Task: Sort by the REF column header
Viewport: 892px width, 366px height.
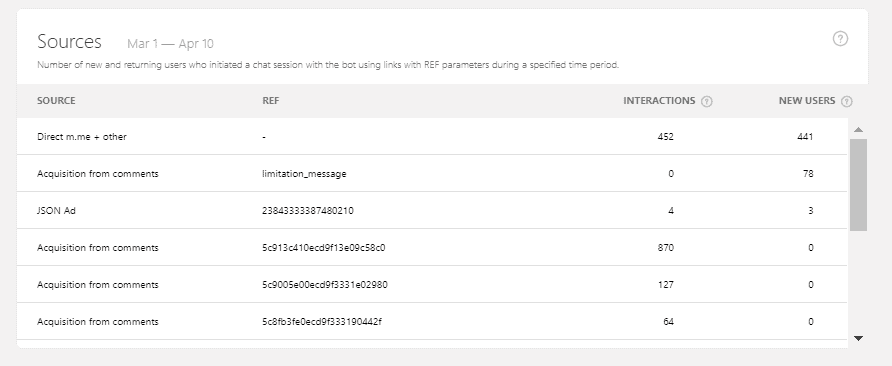Action: [x=271, y=101]
